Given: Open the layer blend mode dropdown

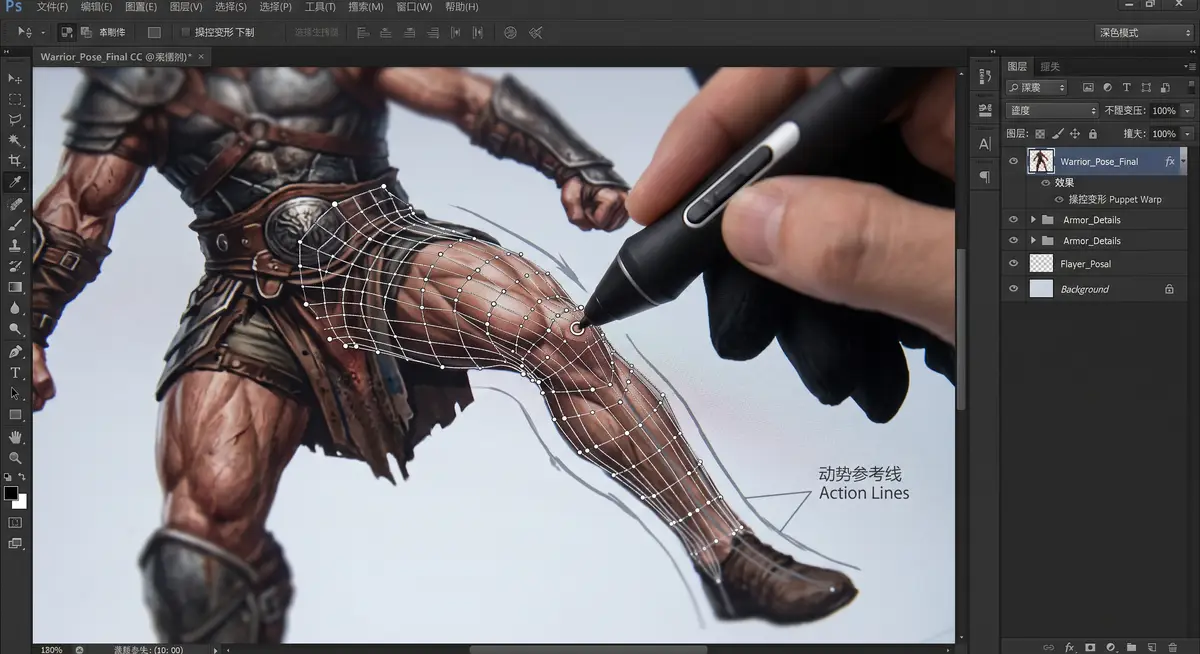Looking at the screenshot, I should [x=1051, y=110].
